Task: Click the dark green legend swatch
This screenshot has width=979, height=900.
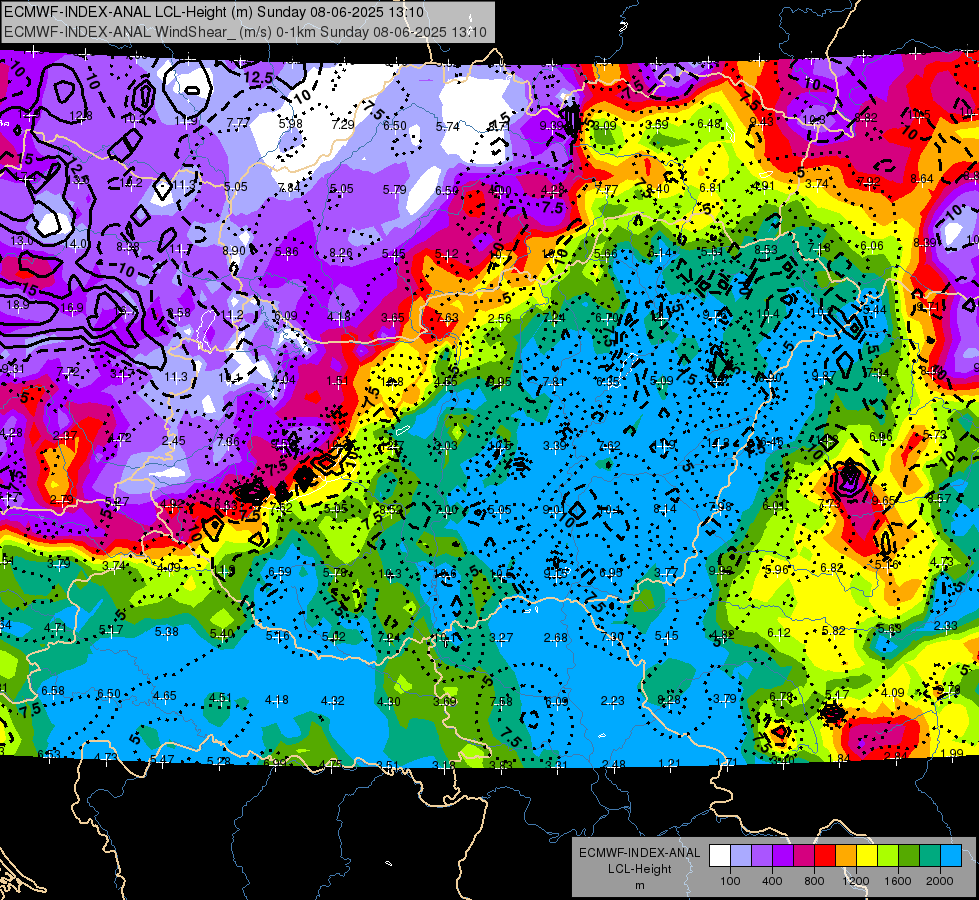Action: (908, 856)
